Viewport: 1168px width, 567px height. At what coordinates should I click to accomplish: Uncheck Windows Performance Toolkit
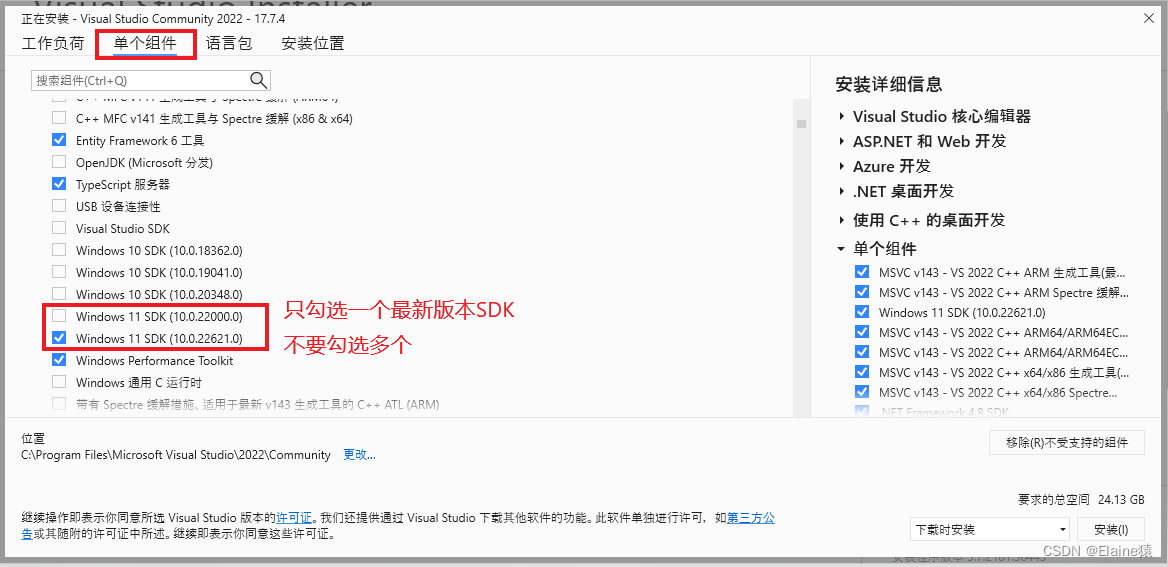[59, 360]
